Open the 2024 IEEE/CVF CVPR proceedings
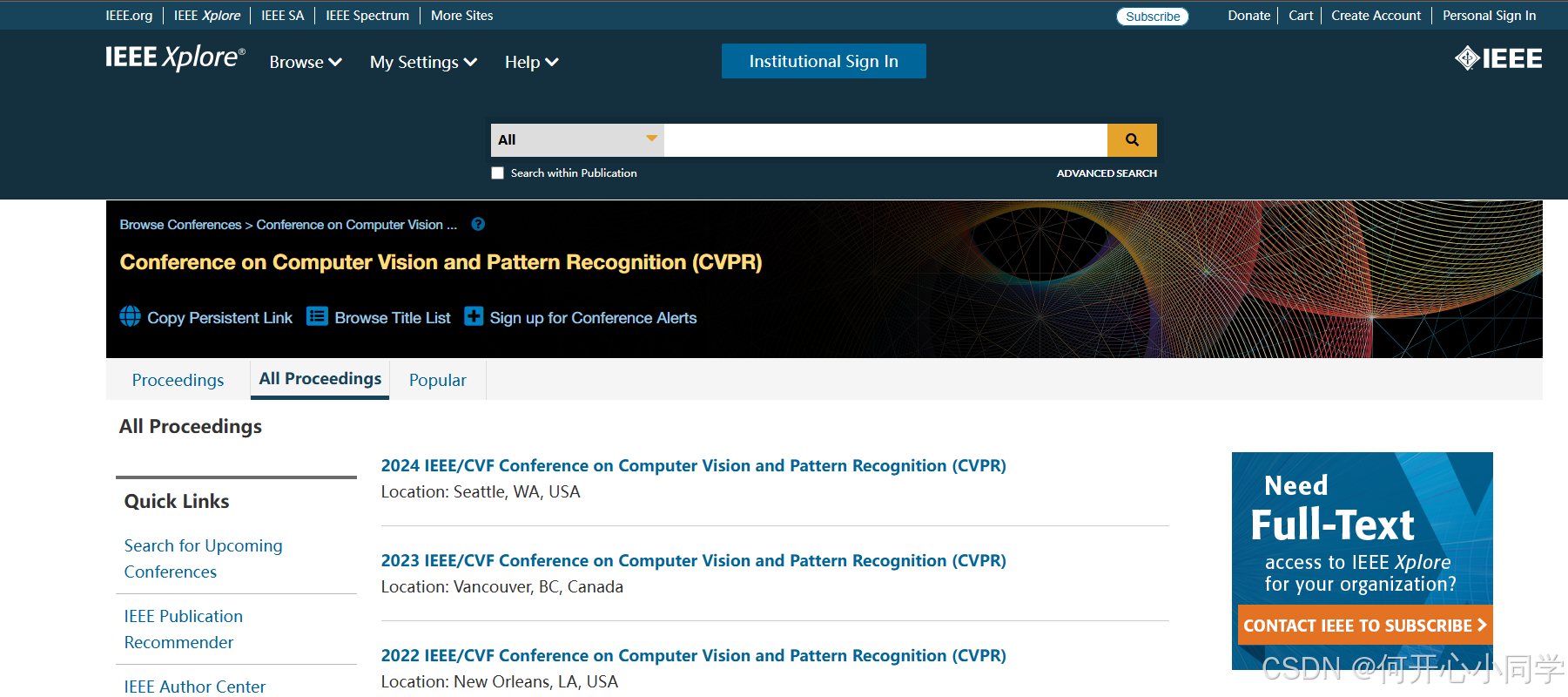Viewport: 1568px width, 697px height. point(693,466)
